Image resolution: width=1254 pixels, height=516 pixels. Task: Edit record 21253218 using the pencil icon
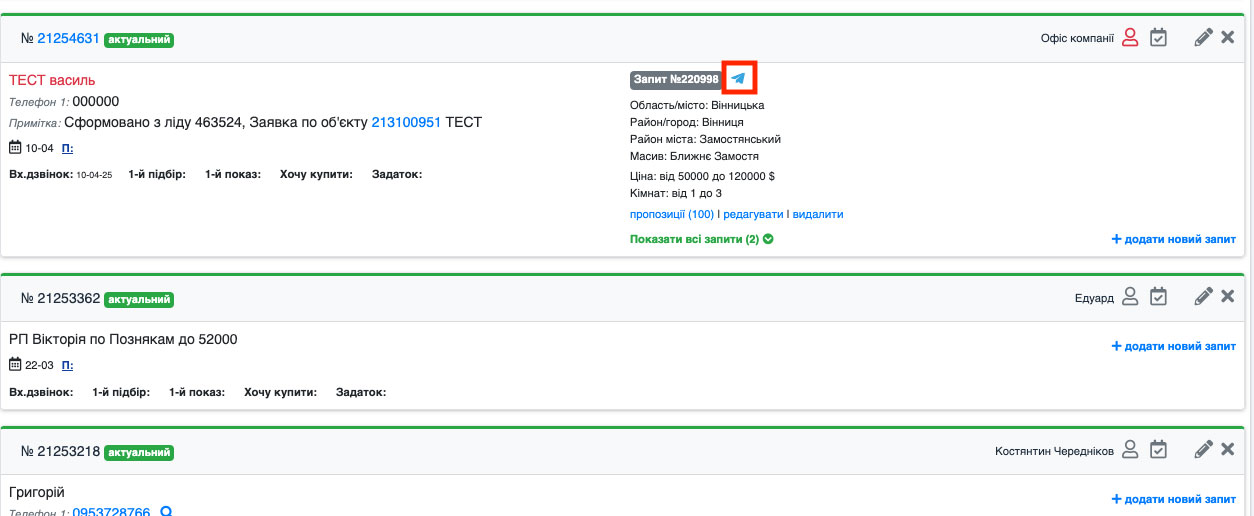coord(1204,450)
